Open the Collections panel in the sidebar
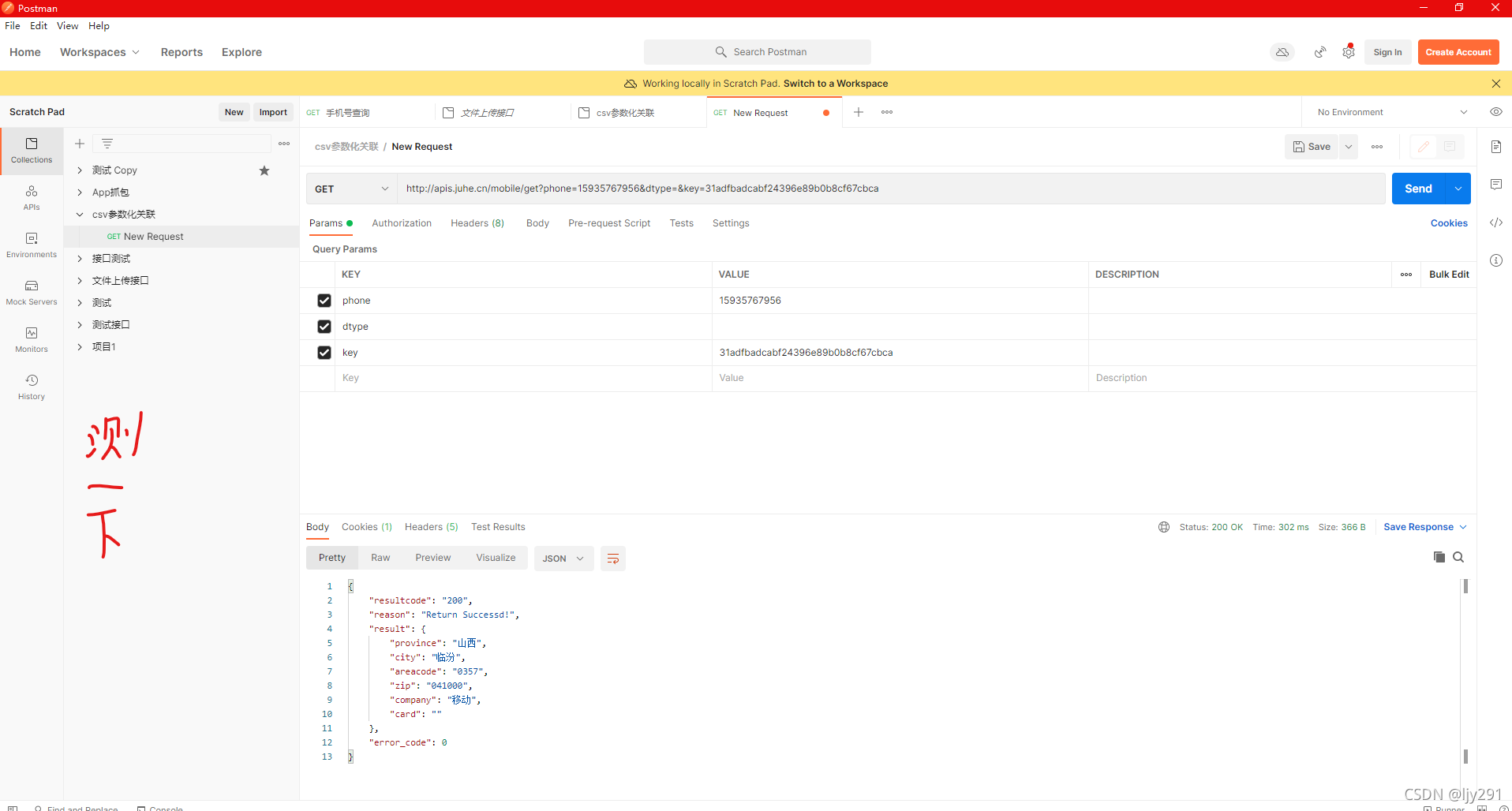This screenshot has height=811, width=1512. (x=31, y=151)
